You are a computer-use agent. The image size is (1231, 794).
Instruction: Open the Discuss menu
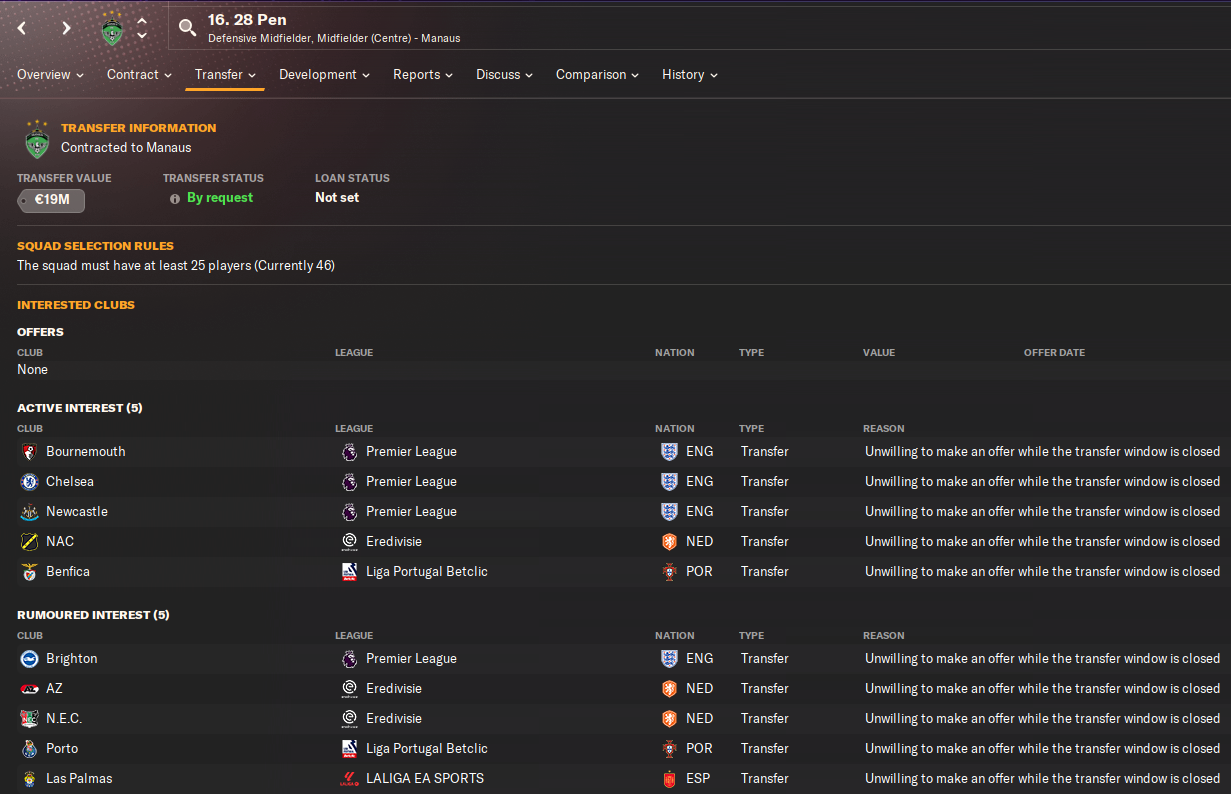click(504, 75)
